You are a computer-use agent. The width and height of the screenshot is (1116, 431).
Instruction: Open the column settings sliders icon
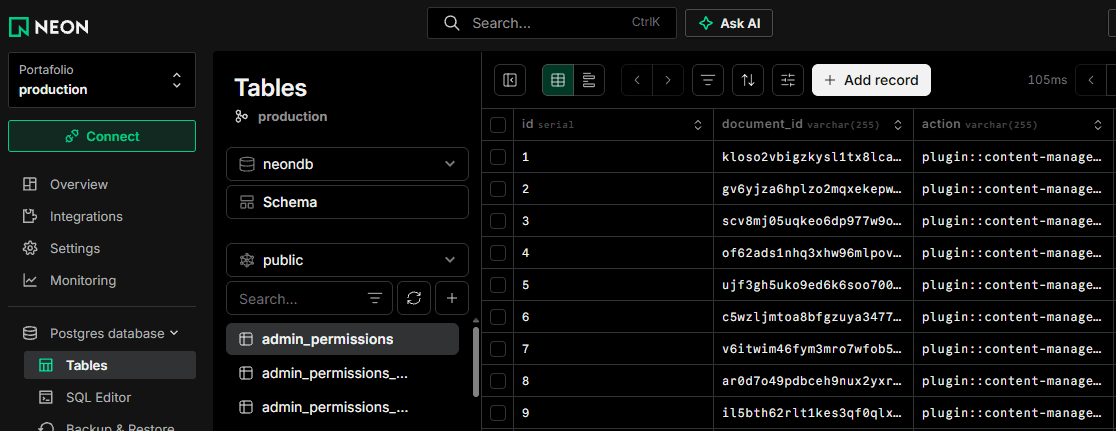tap(788, 80)
